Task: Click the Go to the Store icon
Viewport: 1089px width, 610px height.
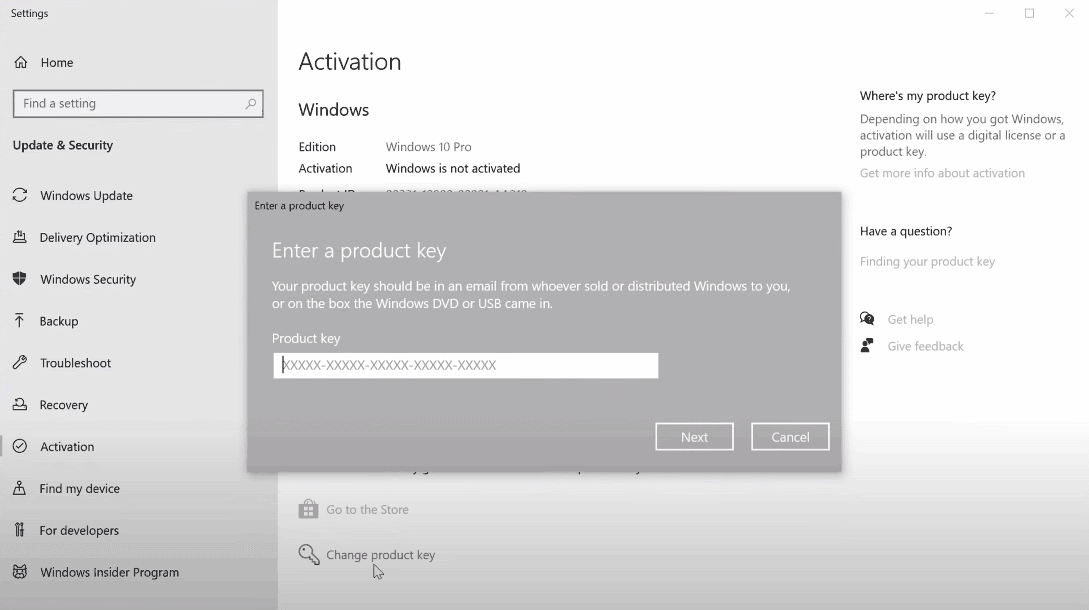Action: tap(308, 509)
